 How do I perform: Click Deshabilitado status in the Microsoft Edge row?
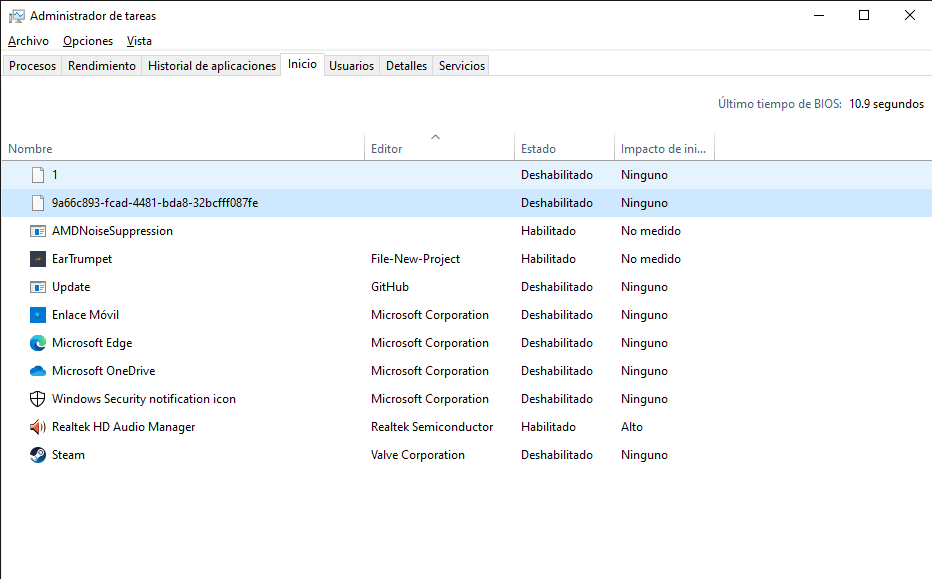pyautogui.click(x=557, y=343)
